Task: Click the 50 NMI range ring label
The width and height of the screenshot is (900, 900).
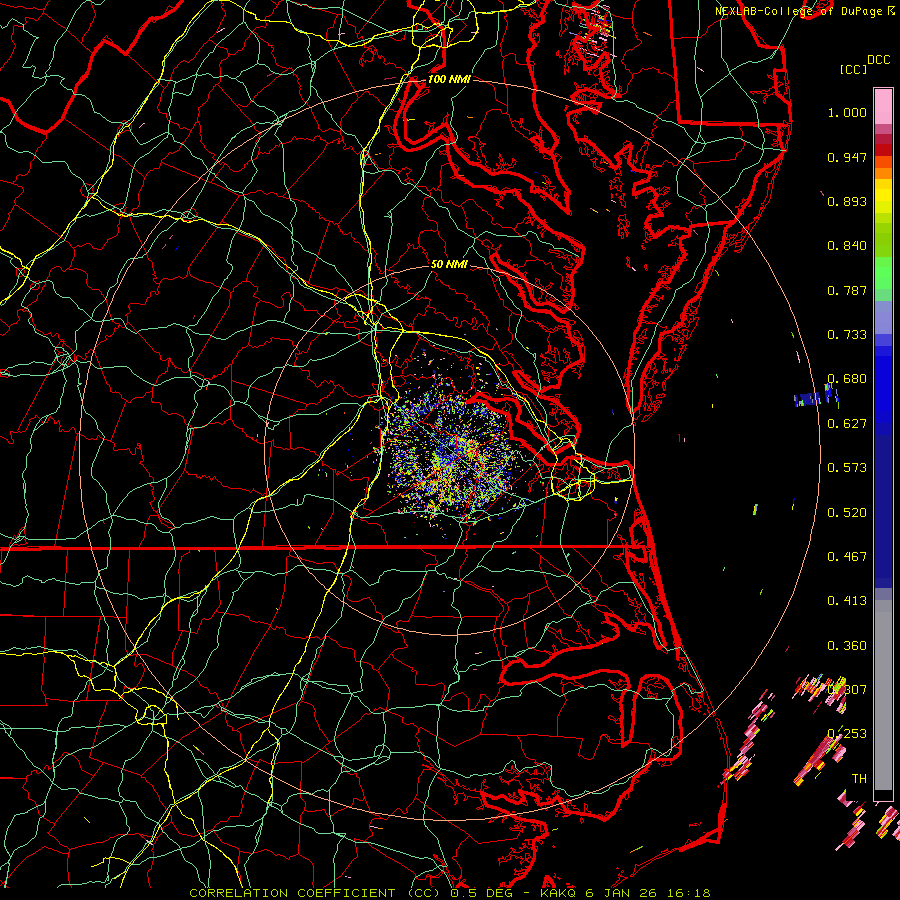Action: [x=449, y=265]
